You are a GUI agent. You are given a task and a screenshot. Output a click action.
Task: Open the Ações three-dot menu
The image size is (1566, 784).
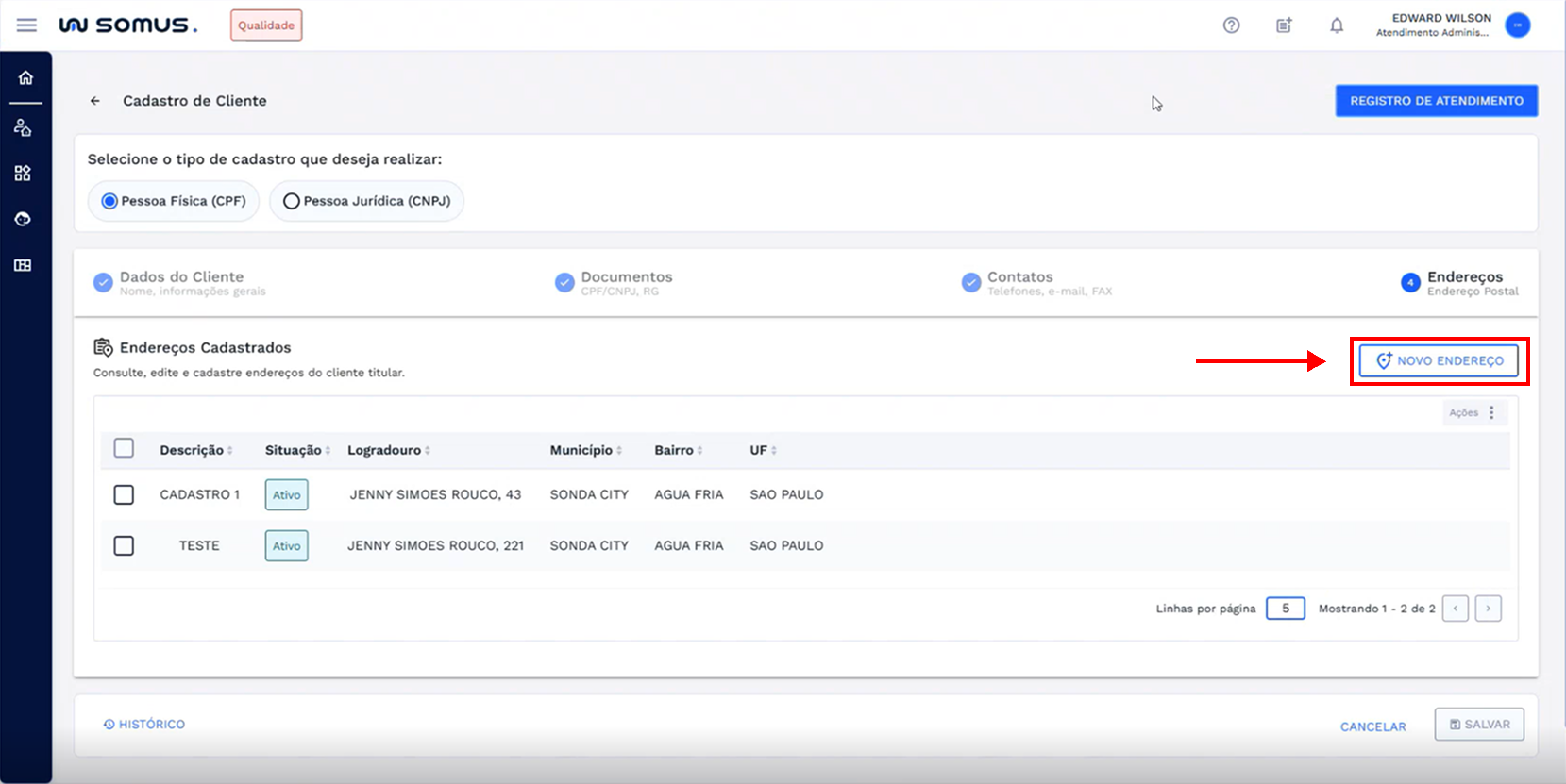coord(1491,413)
